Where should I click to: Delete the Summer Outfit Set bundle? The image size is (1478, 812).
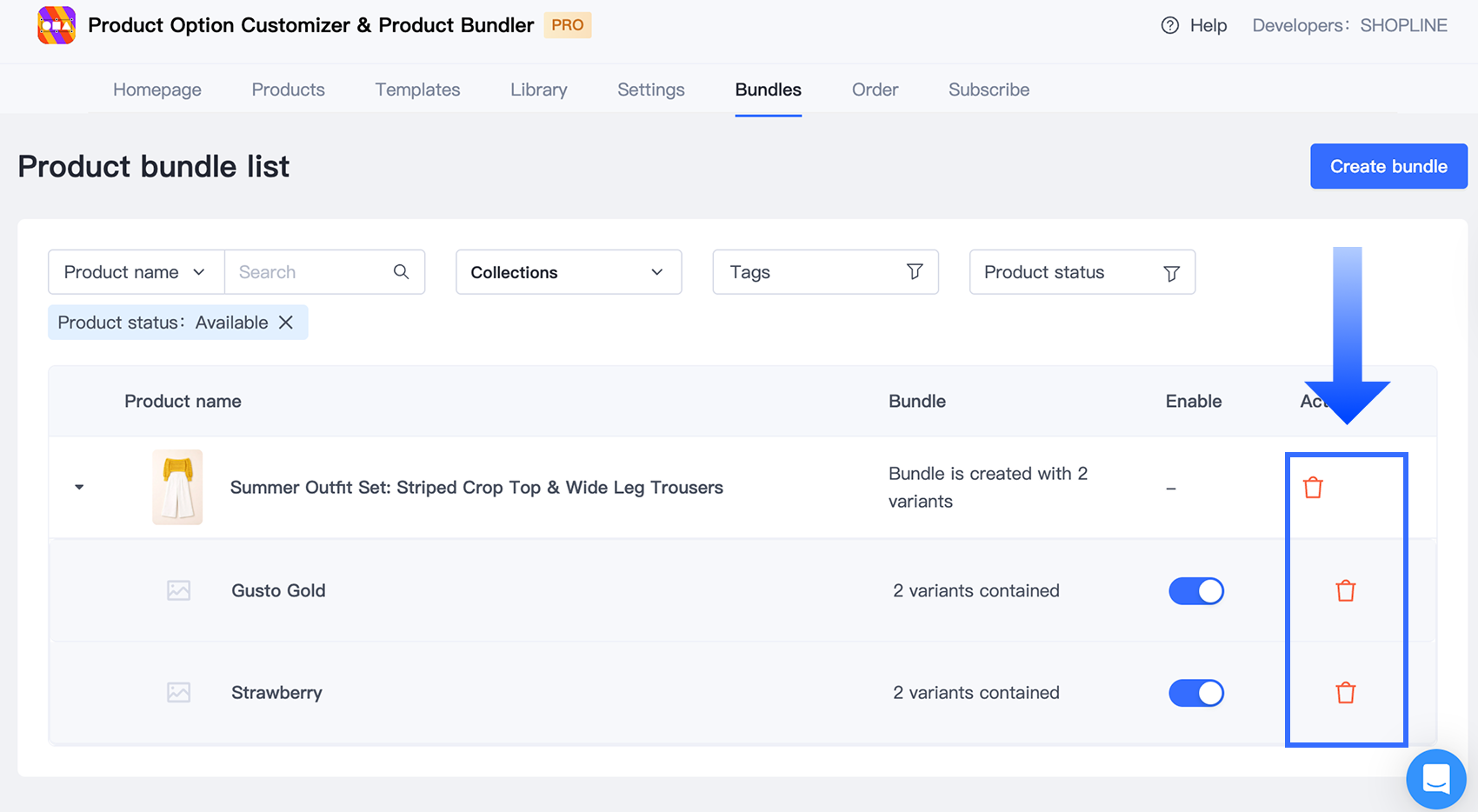point(1313,488)
